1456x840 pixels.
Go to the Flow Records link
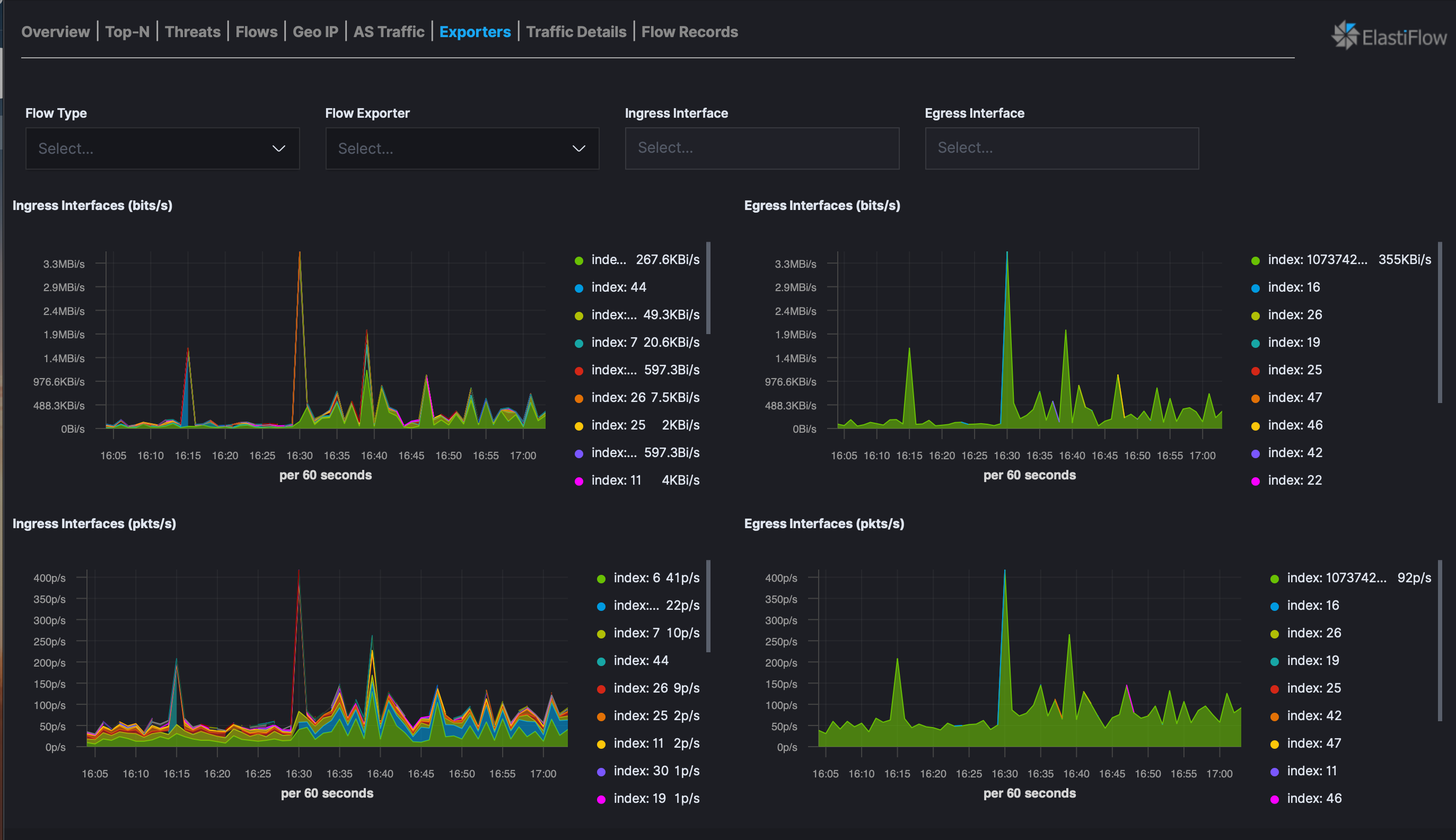coord(689,32)
